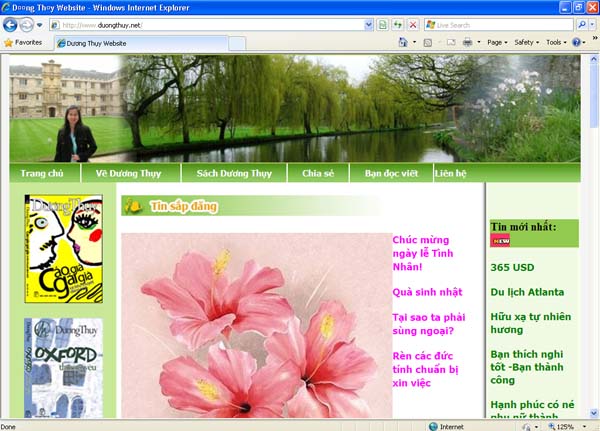Viewport: 600px width, 431px height.
Task: Expand the Safety dropdown menu
Action: tap(526, 43)
